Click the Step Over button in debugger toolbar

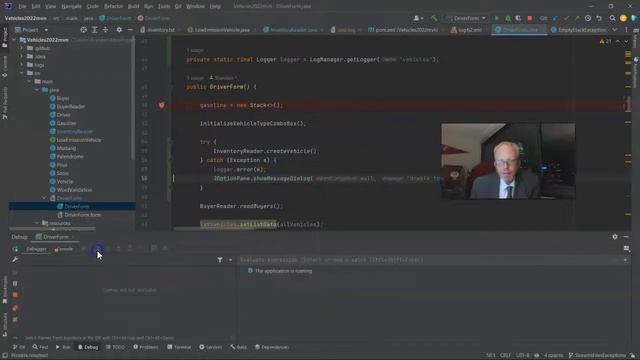click(98, 249)
